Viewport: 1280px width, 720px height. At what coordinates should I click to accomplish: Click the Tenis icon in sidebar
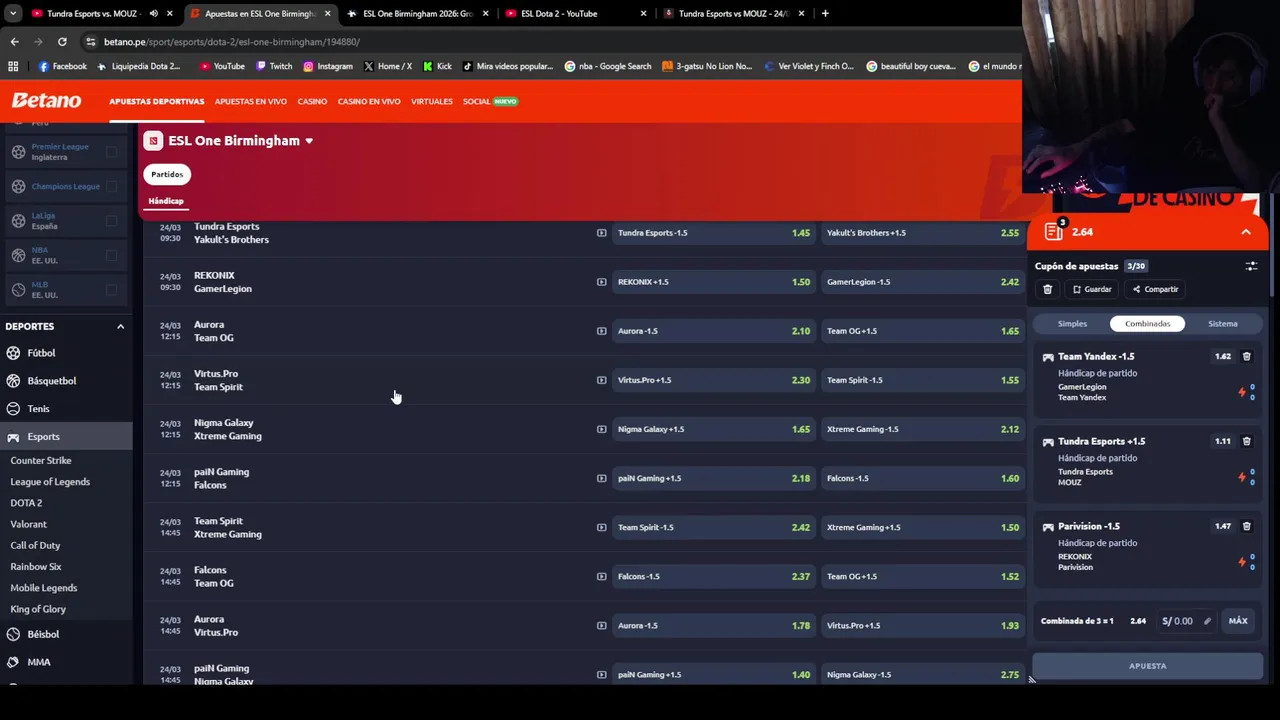13,409
